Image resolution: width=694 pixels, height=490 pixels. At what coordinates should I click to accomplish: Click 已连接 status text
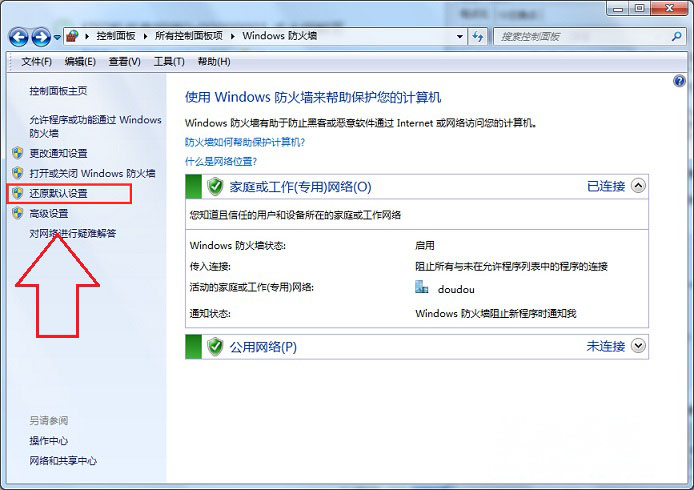pos(606,186)
